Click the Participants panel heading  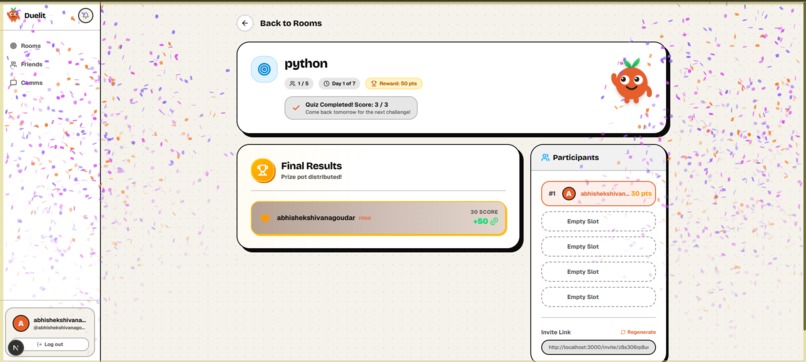coord(576,157)
